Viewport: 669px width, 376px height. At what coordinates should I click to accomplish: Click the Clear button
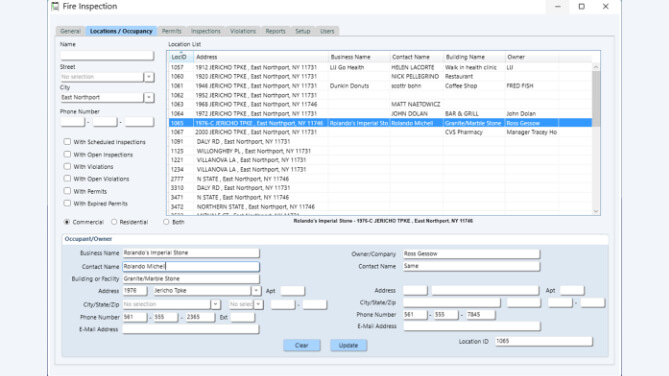coord(302,345)
